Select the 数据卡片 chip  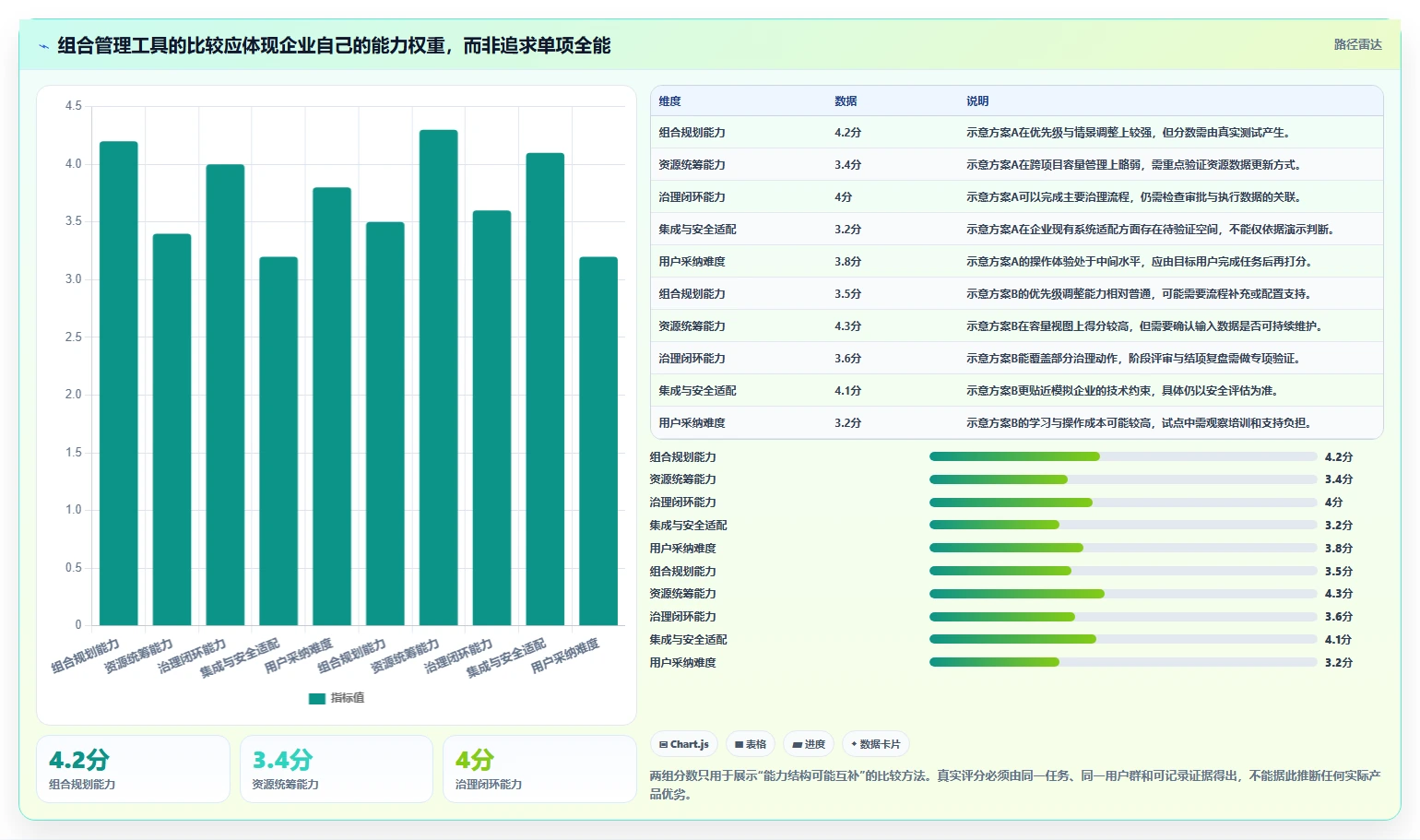coord(876,744)
